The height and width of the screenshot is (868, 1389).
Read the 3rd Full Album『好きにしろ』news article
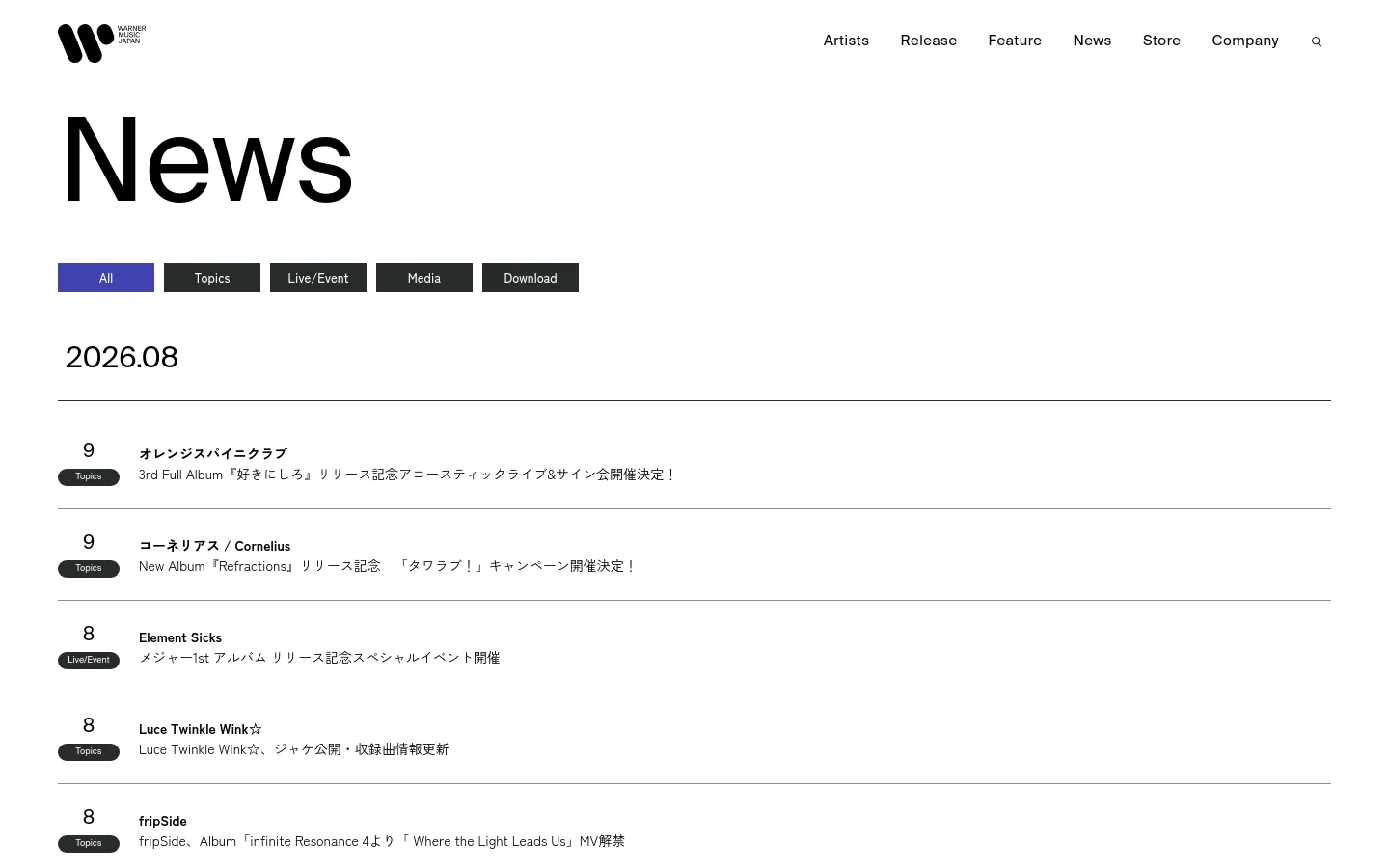408,475
